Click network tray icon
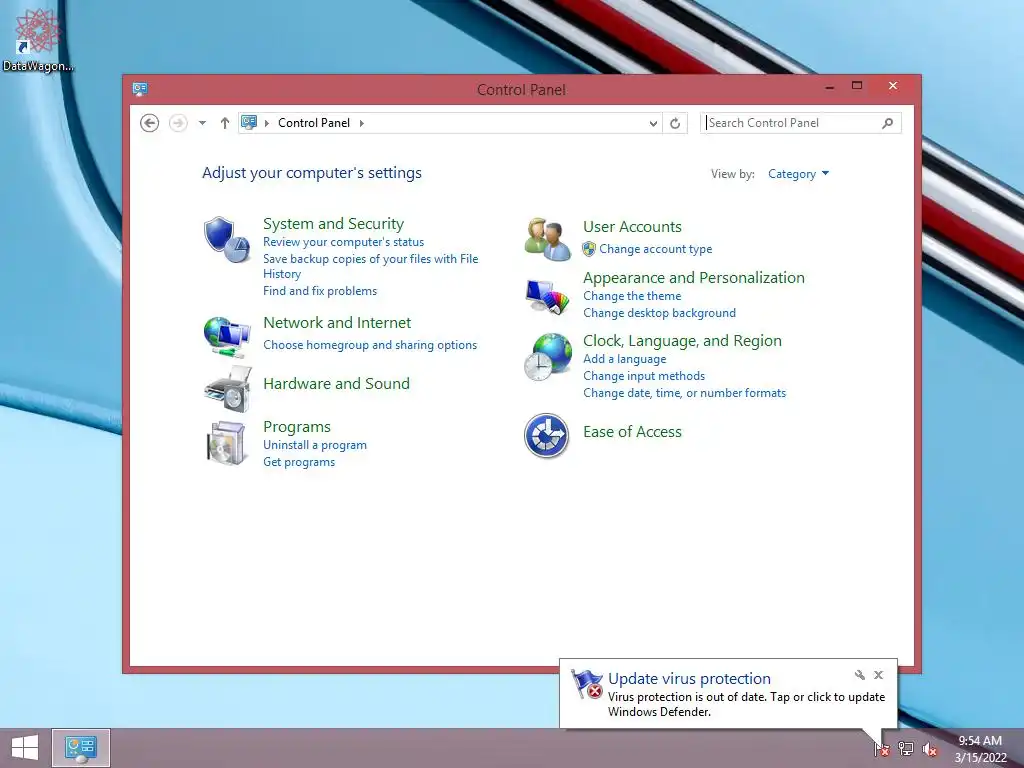This screenshot has height=768, width=1024. [906, 749]
